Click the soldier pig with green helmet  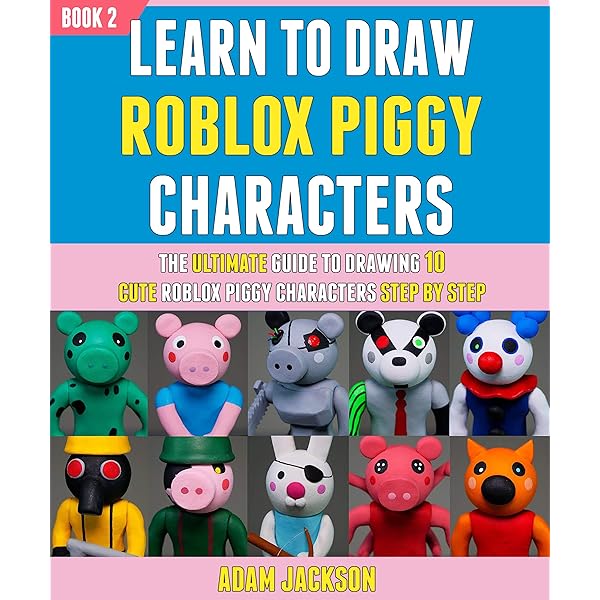click(x=199, y=496)
